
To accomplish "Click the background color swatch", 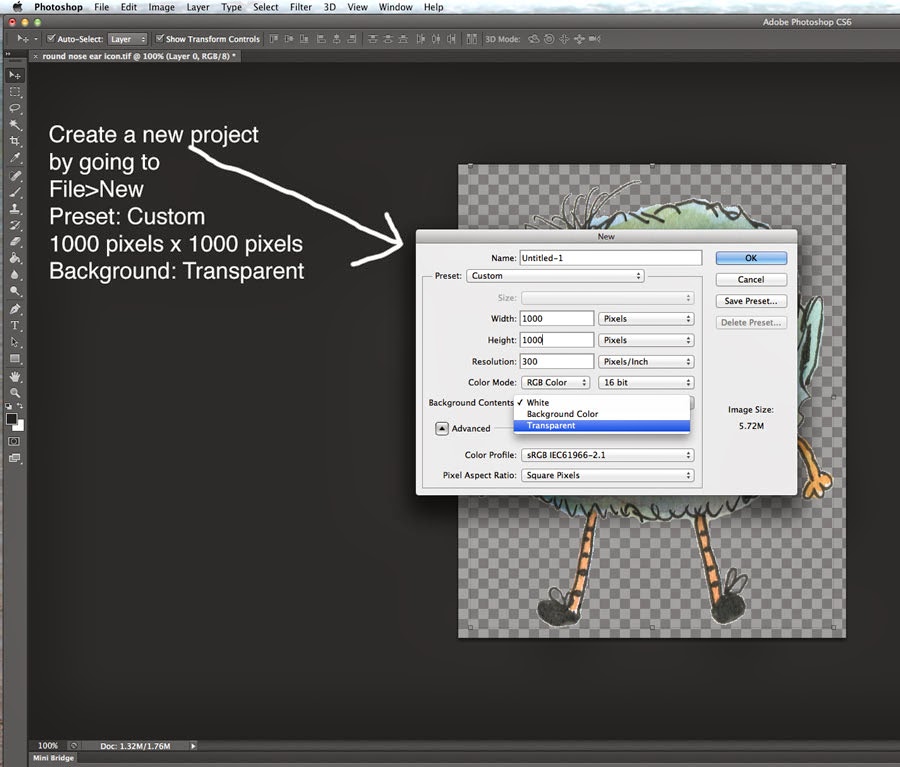I will pyautogui.click(x=20, y=427).
